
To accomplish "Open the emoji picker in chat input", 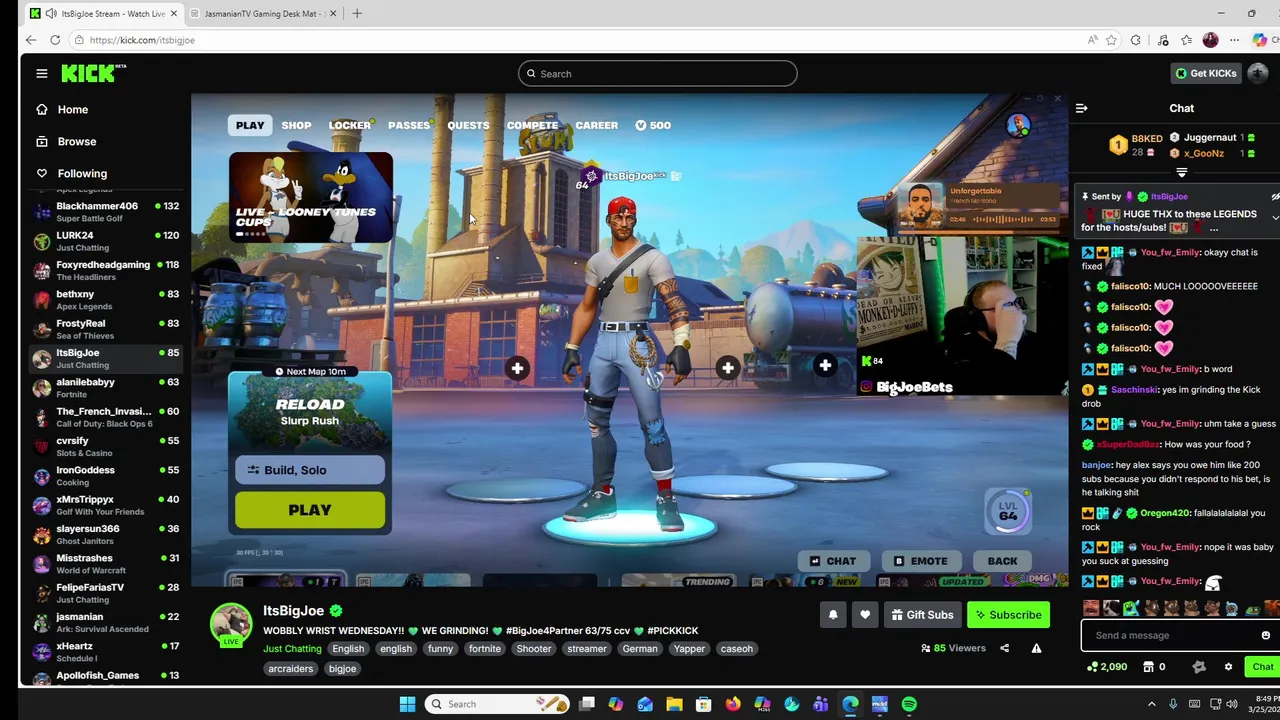I will point(1265,635).
